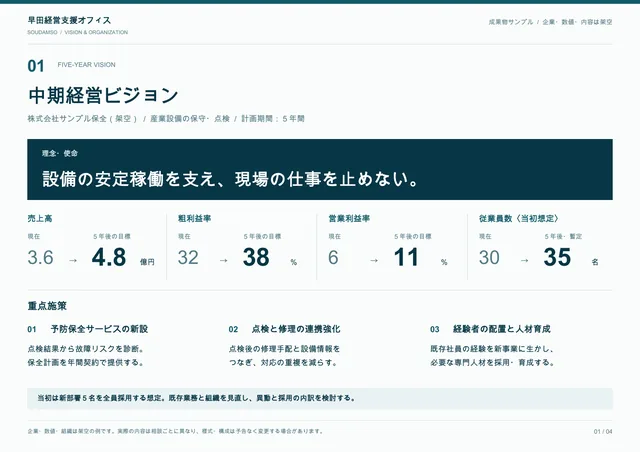The width and height of the screenshot is (640, 452).
Task: Click the note beginning '当初は新部署5名を全員採用する想定'
Action: (196, 398)
